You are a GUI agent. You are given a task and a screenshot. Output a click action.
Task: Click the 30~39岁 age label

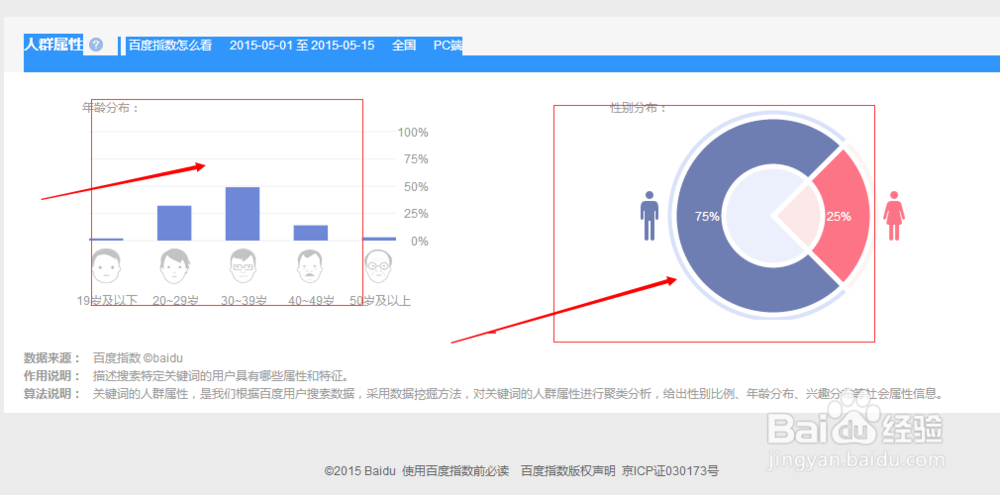[244, 300]
